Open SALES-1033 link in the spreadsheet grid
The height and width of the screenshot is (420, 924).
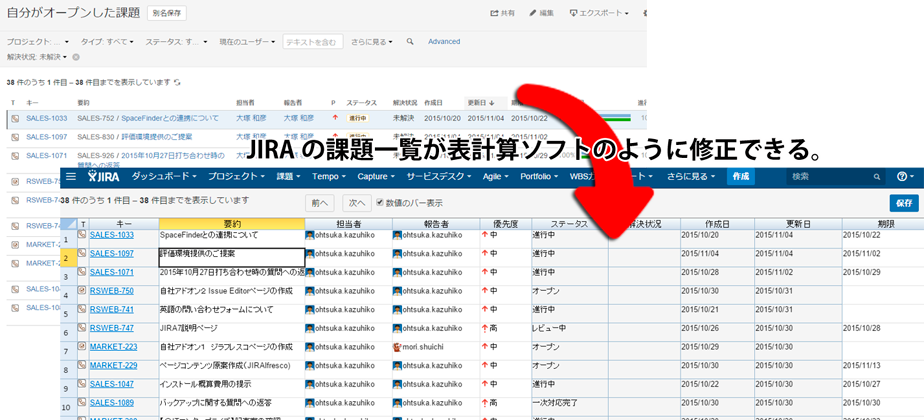coord(111,234)
